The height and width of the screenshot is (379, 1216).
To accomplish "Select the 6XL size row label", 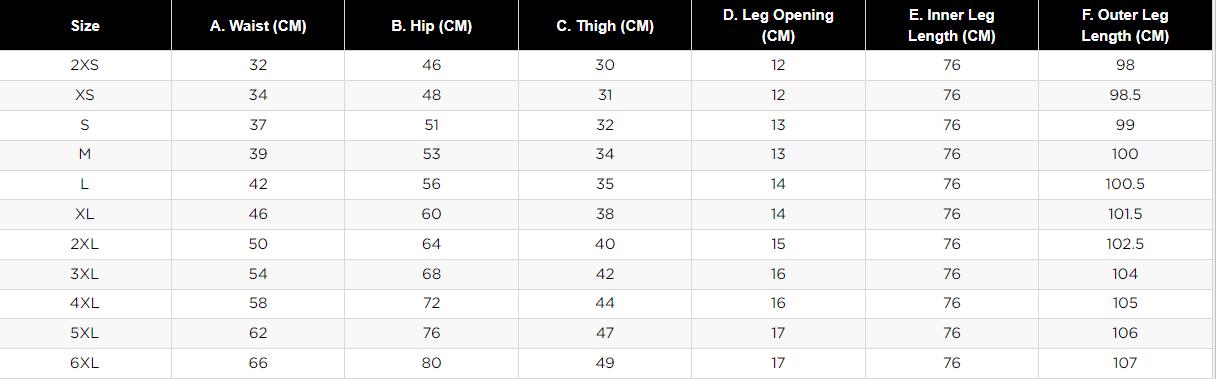I will [85, 363].
